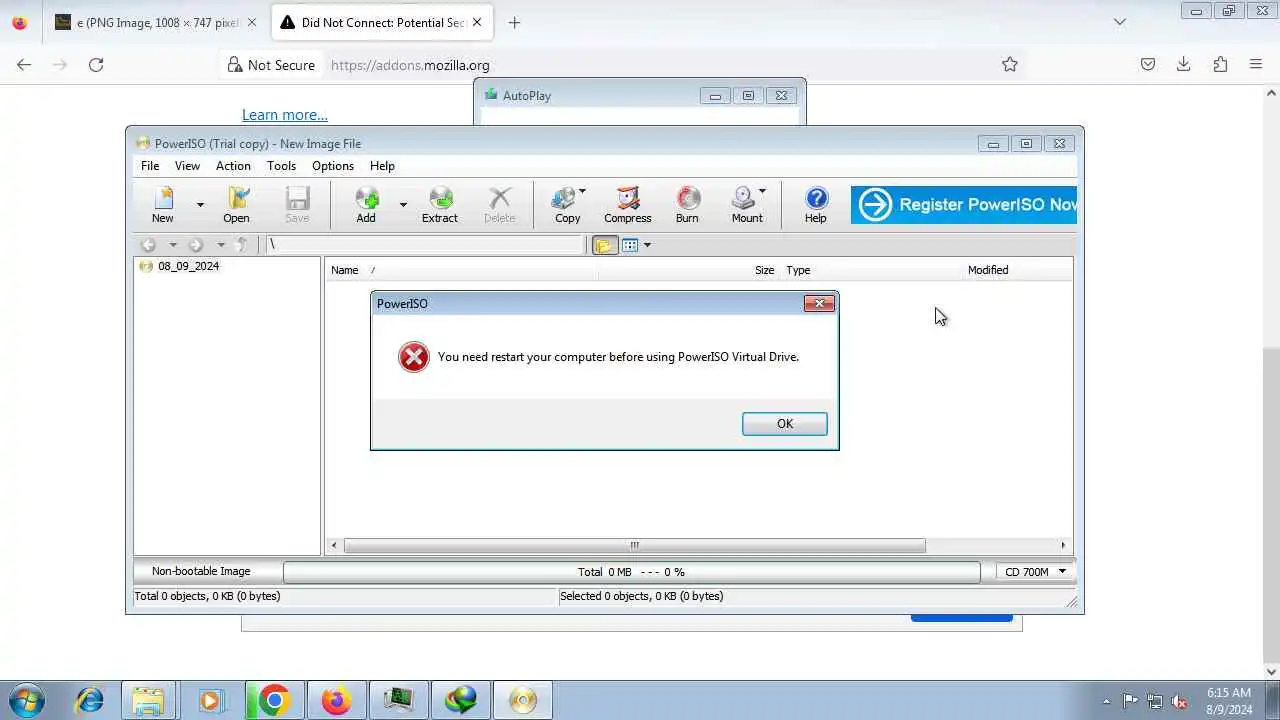This screenshot has width=1280, height=720.
Task: Expand the Add button dropdown arrow
Action: point(403,205)
